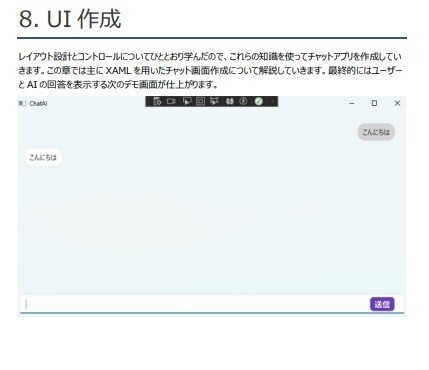Select the gray こんにちは user bubble

(x=376, y=132)
